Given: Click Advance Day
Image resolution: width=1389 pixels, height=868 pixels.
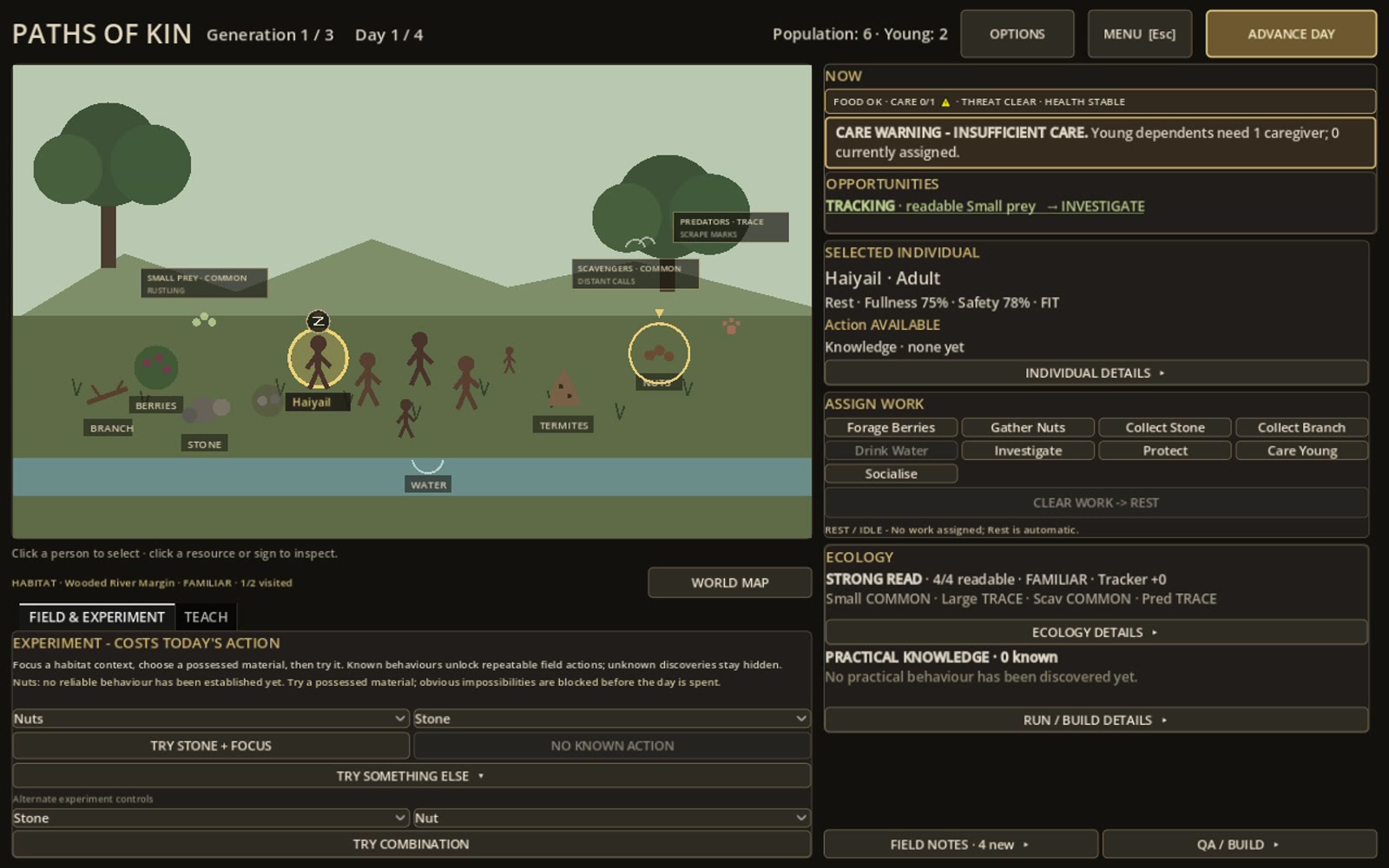Looking at the screenshot, I should click(1291, 34).
